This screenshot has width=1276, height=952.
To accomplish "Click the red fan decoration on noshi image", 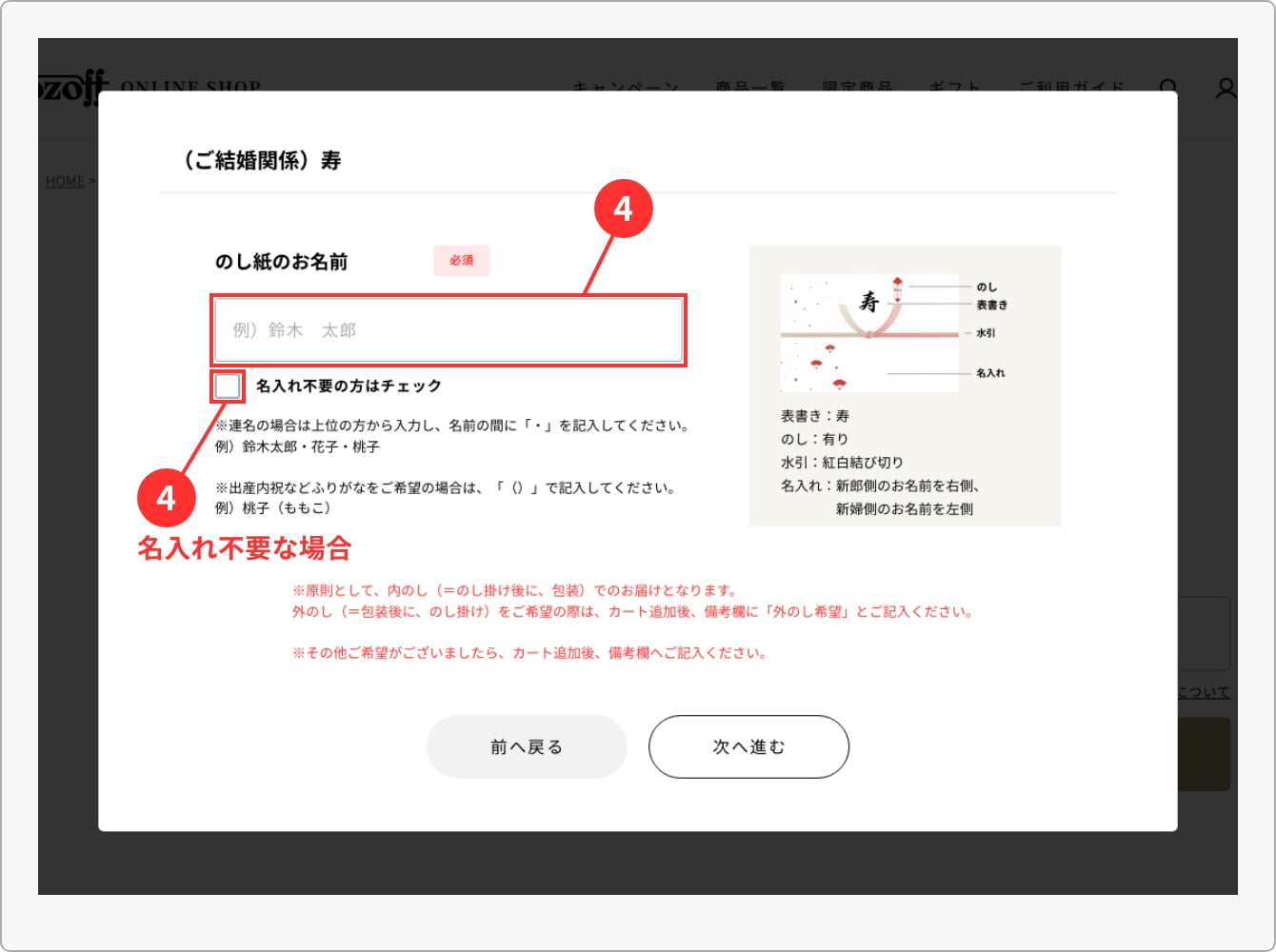I will (x=816, y=365).
